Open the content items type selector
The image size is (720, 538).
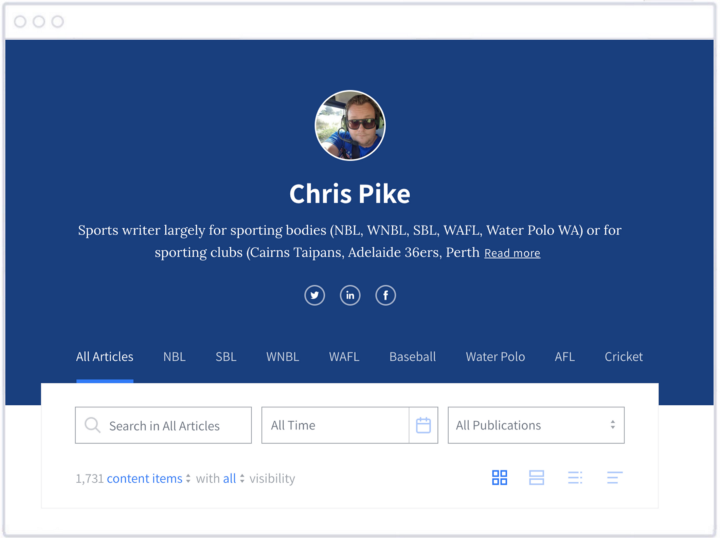pyautogui.click(x=148, y=478)
